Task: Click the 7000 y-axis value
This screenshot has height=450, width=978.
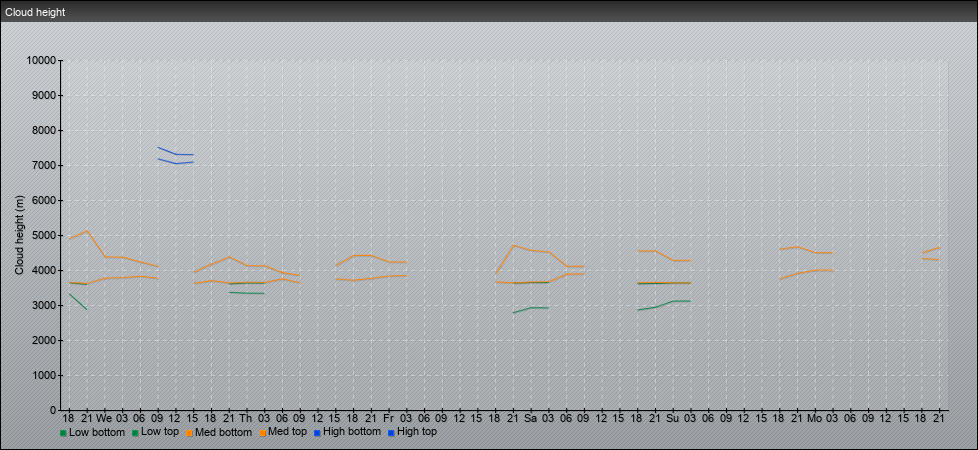Action: tap(44, 165)
